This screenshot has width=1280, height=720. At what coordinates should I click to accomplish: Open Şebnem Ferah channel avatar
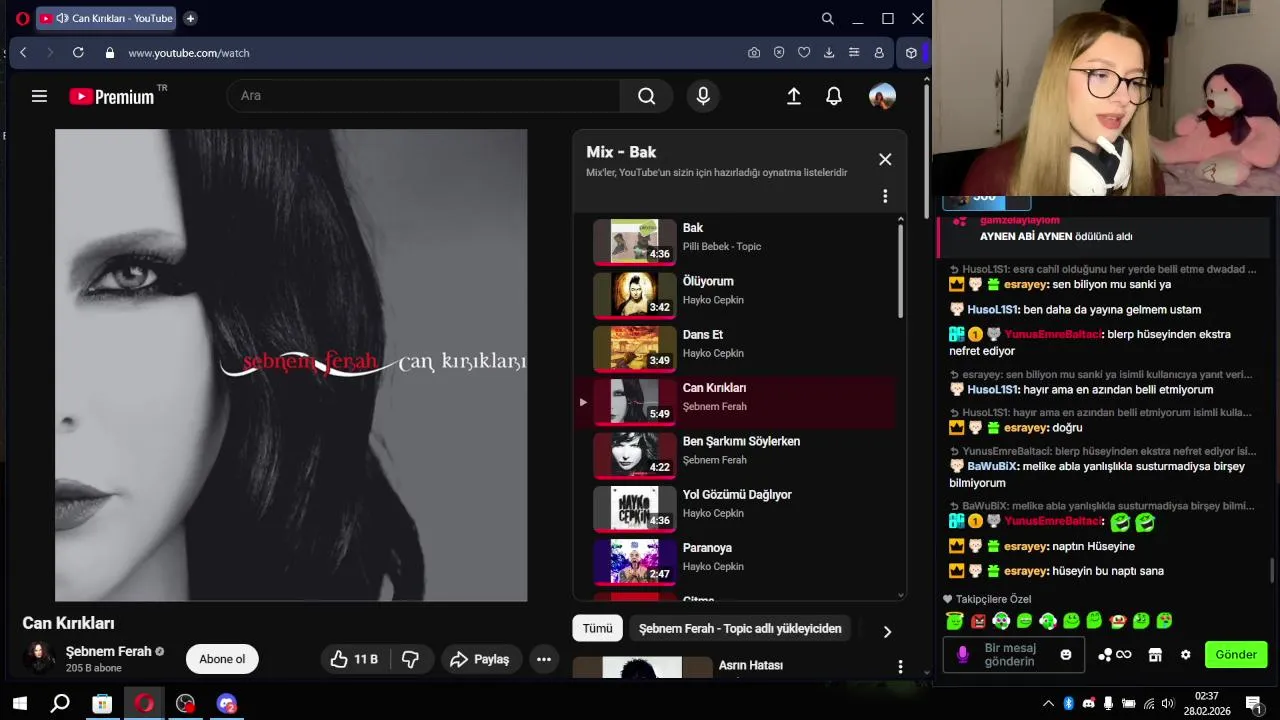(x=40, y=658)
